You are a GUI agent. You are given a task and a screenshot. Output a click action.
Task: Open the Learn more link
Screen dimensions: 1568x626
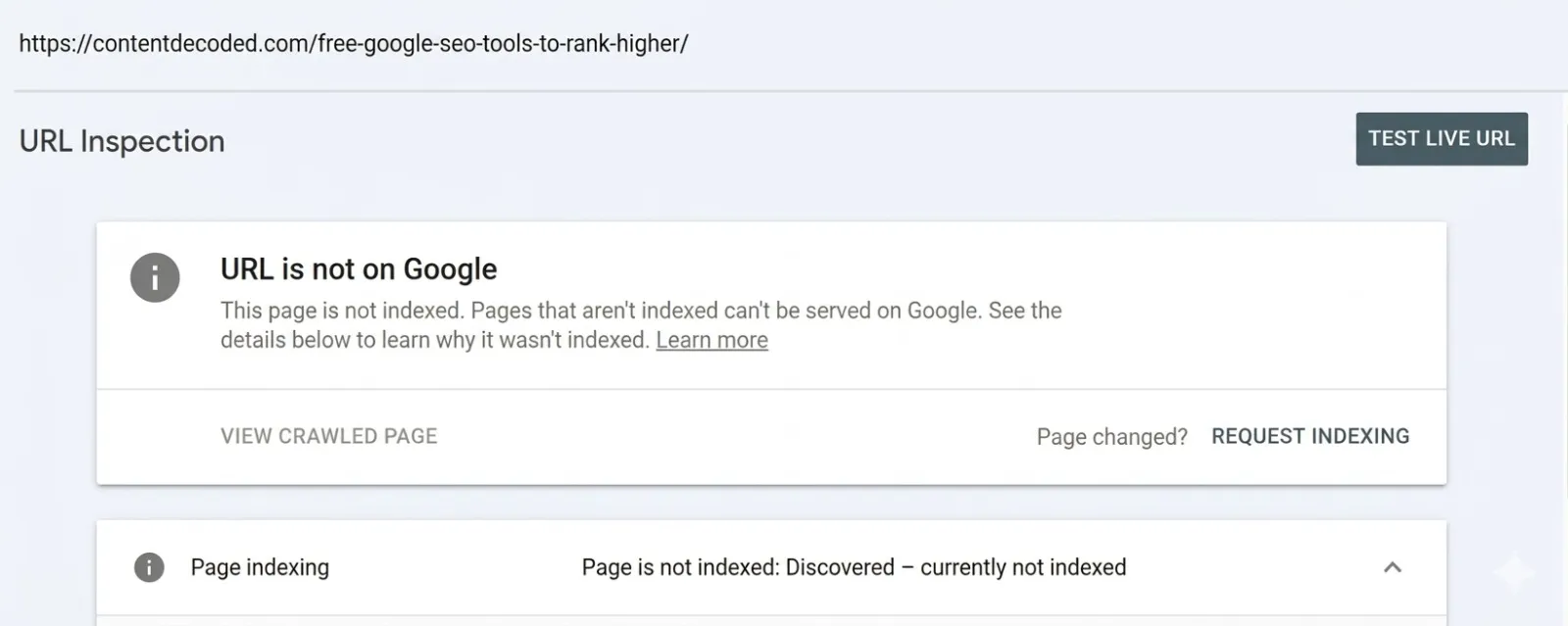(712, 340)
